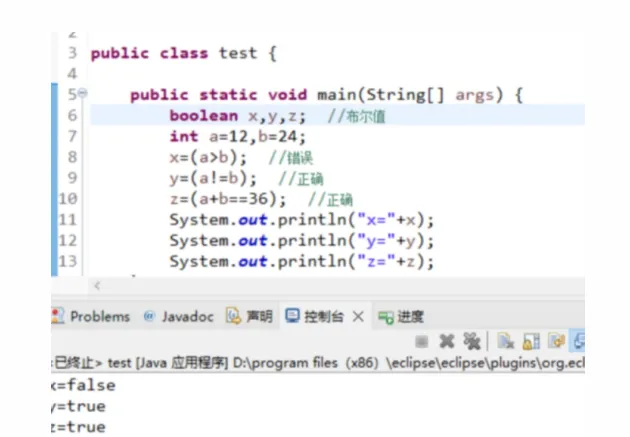Click line number 8 in the gutter

coord(72,157)
